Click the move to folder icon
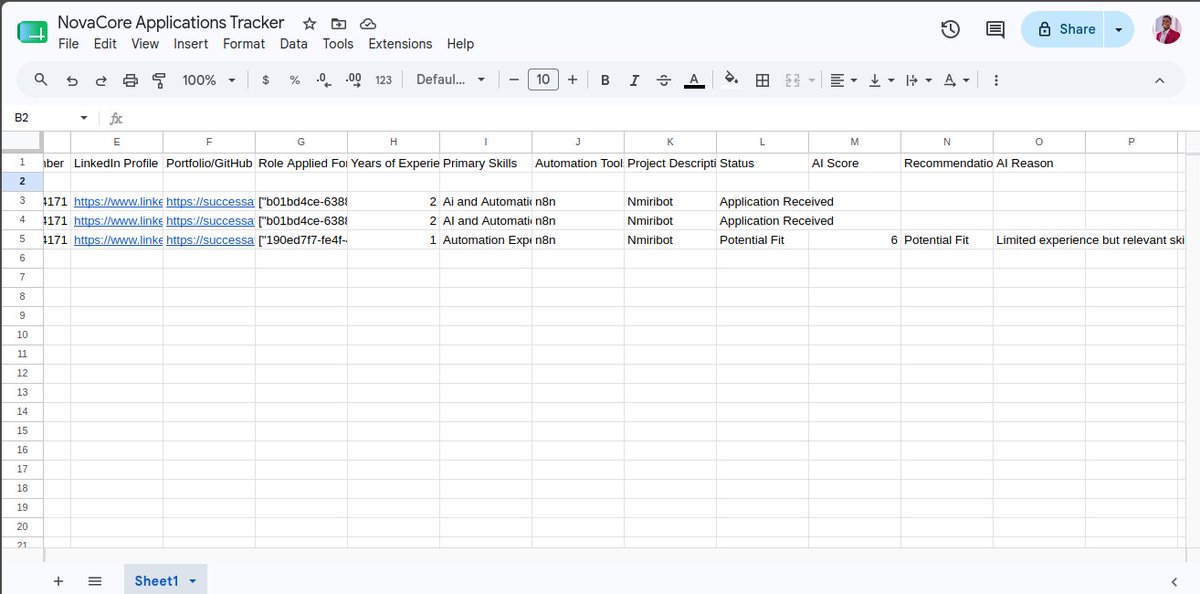Viewport: 1200px width, 594px height. pyautogui.click(x=339, y=23)
